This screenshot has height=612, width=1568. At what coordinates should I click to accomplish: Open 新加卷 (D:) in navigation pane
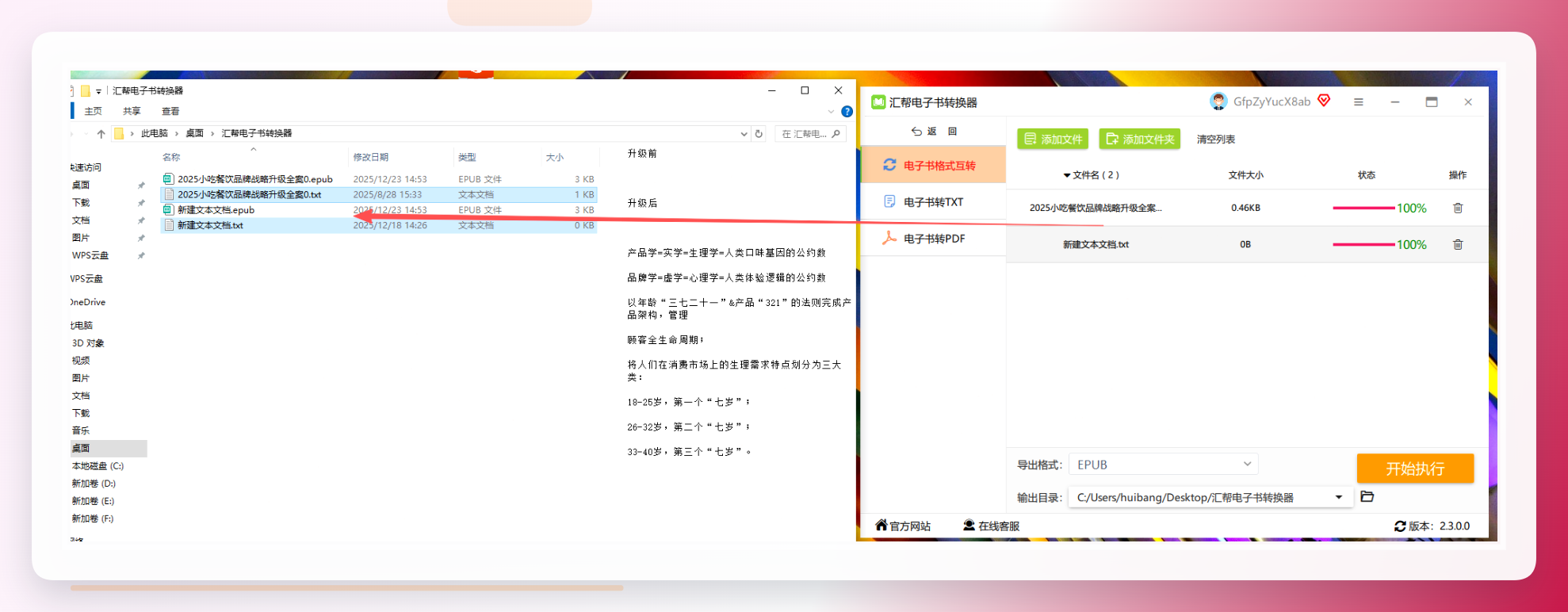tap(94, 484)
